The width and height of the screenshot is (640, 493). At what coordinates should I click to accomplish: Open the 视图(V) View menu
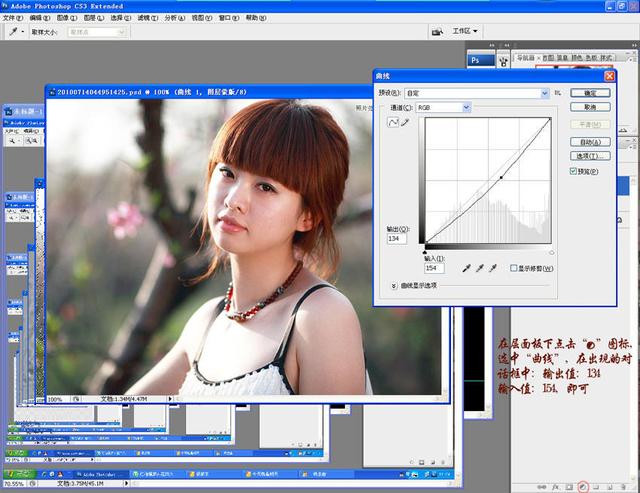(202, 18)
